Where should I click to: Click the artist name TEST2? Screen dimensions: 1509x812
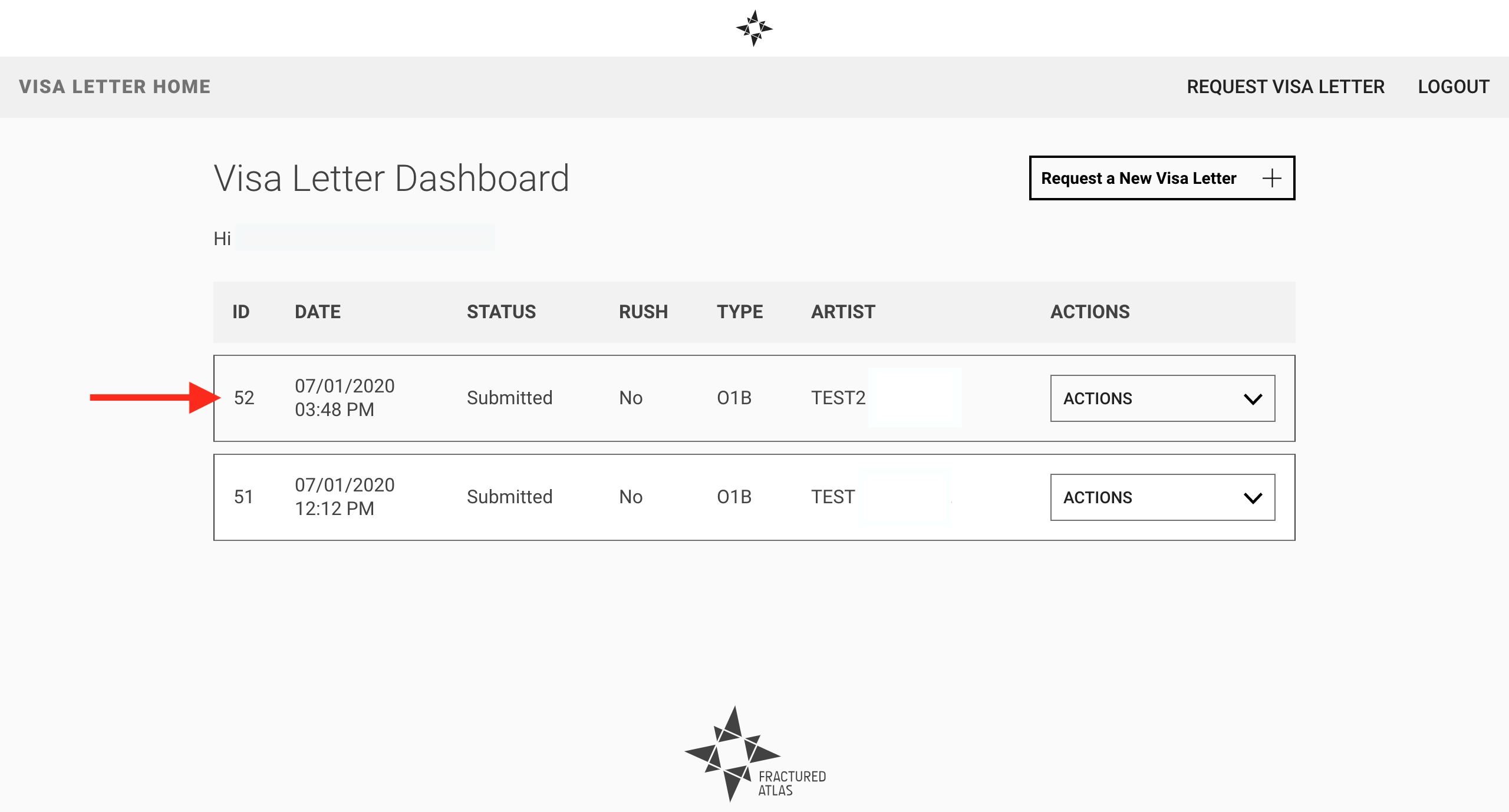point(838,398)
